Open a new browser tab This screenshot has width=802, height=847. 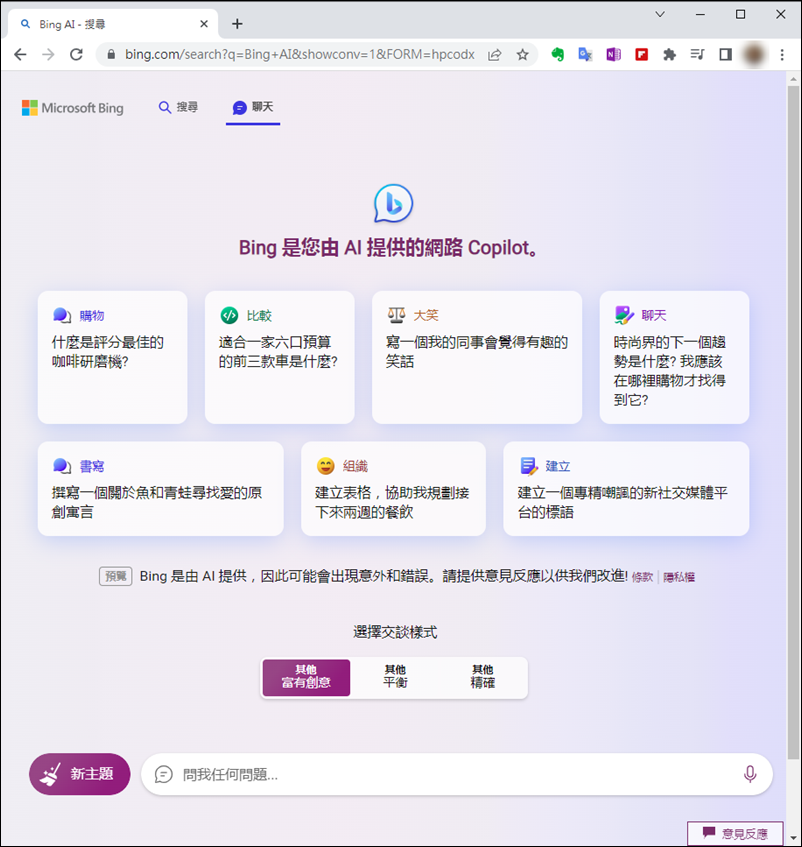coord(237,24)
